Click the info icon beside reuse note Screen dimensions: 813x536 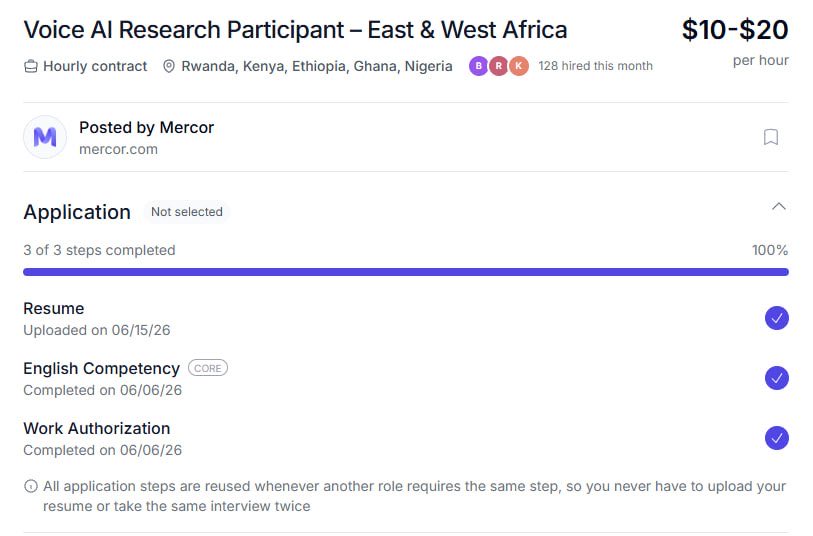coord(31,486)
